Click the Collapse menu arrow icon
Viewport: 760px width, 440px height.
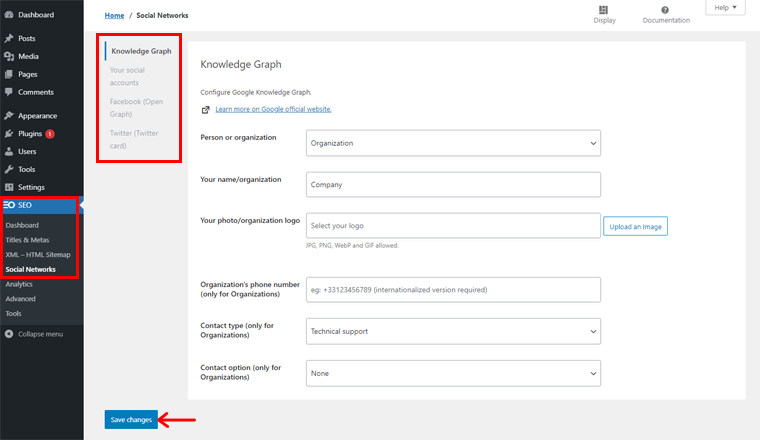9,334
